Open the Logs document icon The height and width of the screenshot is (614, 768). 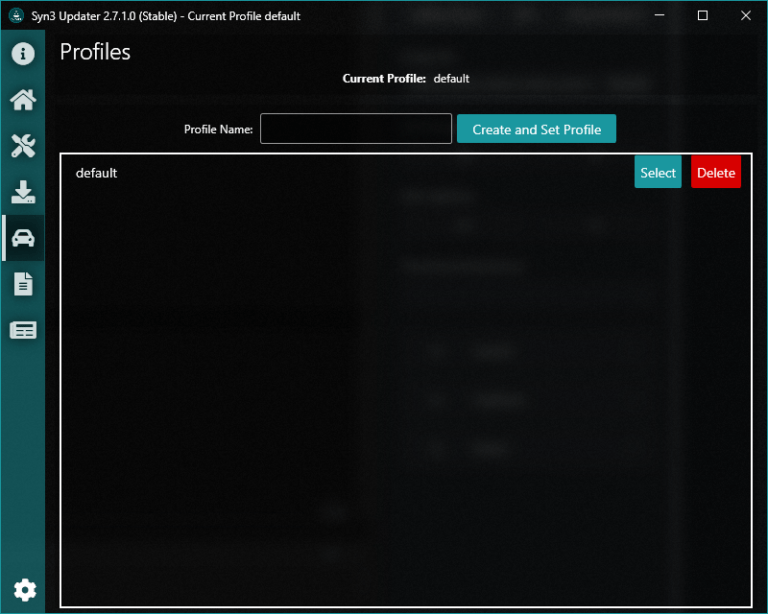(x=23, y=284)
